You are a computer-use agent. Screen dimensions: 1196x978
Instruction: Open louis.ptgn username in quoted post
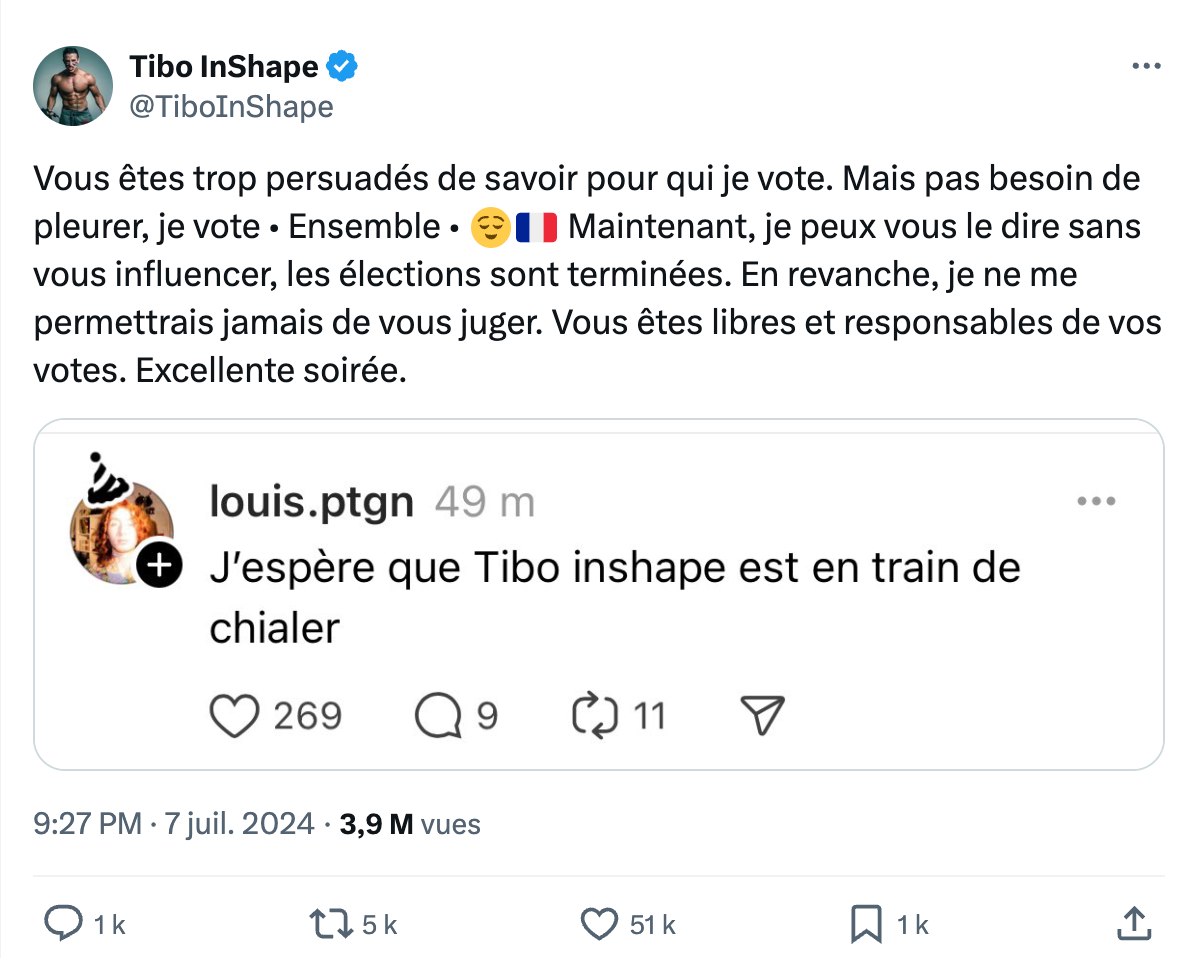click(311, 502)
